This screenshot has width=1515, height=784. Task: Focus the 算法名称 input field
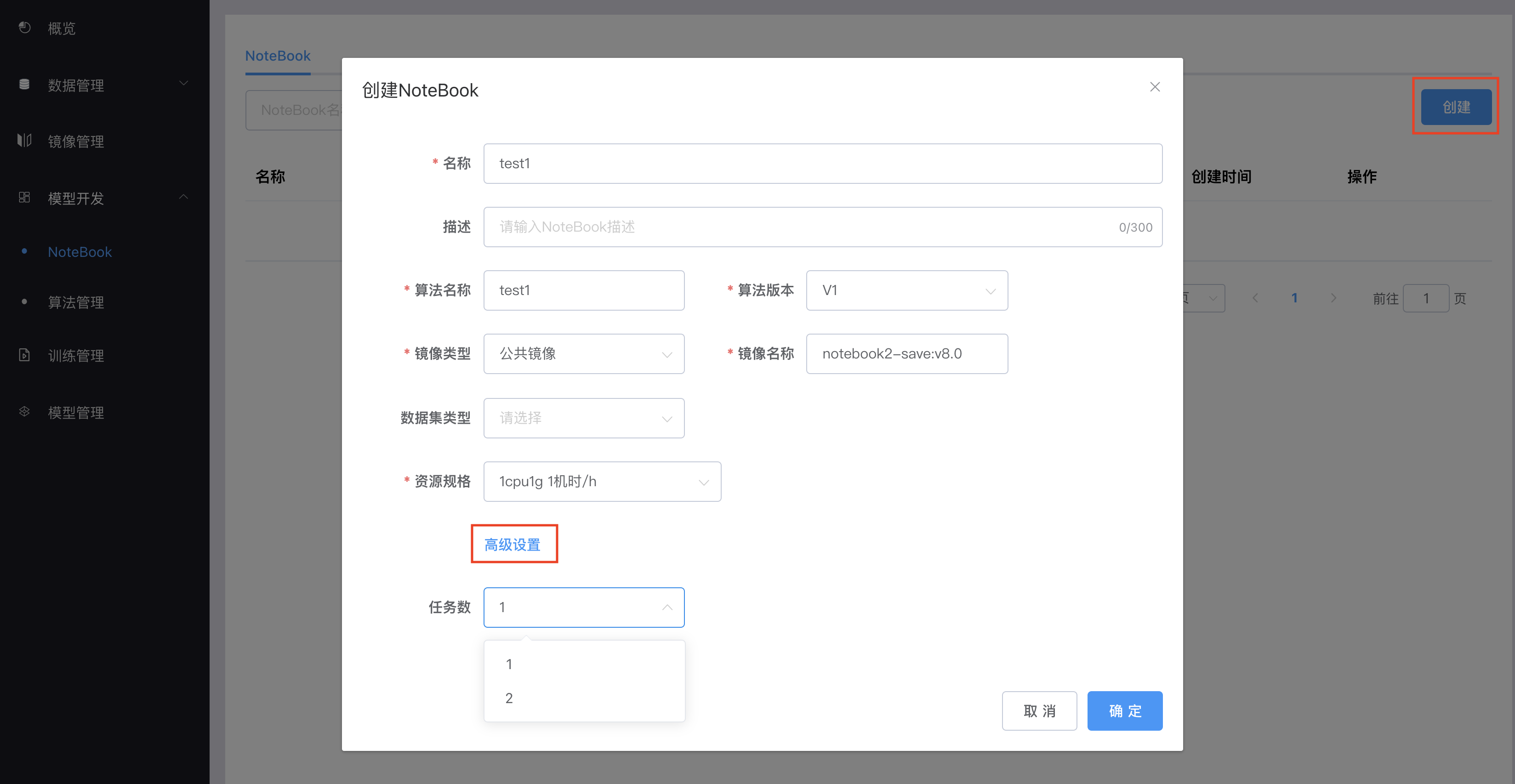coord(583,290)
